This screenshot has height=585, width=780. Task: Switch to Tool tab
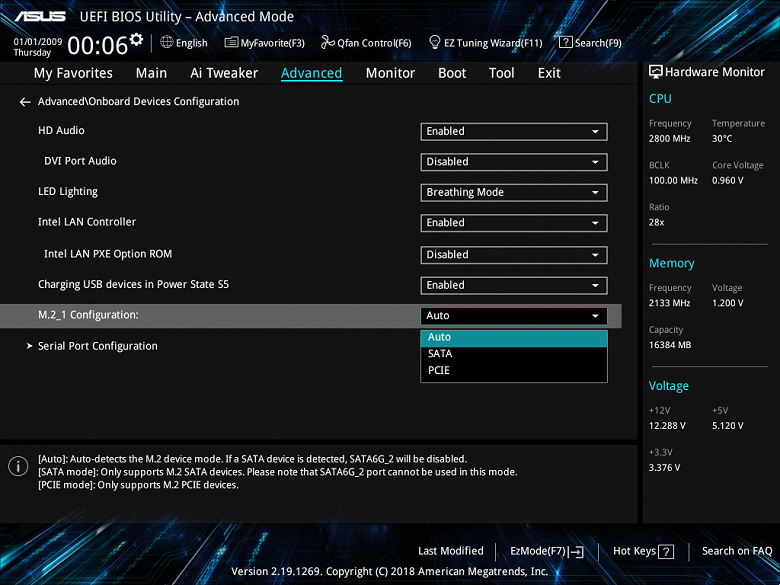[x=501, y=73]
